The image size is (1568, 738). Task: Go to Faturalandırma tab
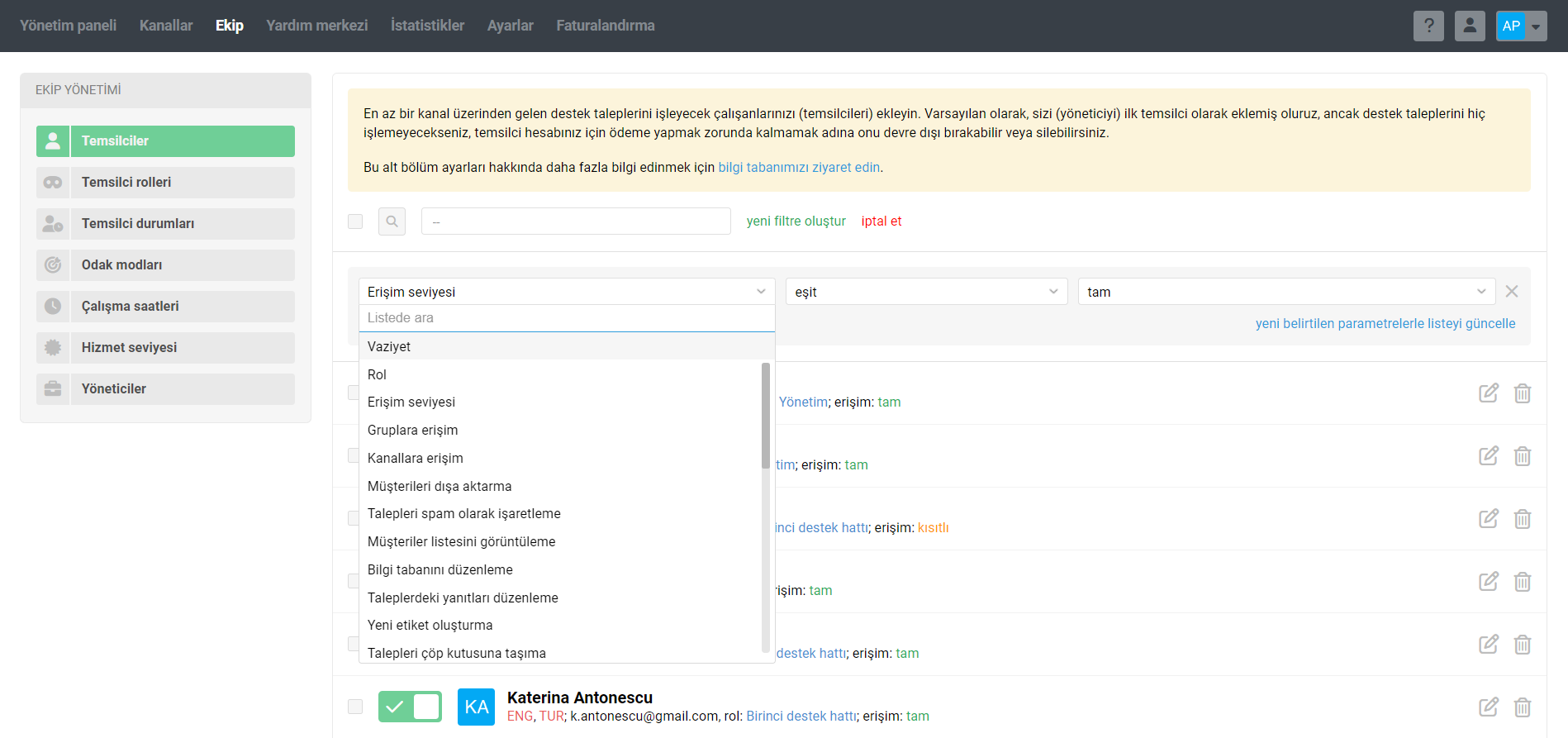tap(606, 26)
